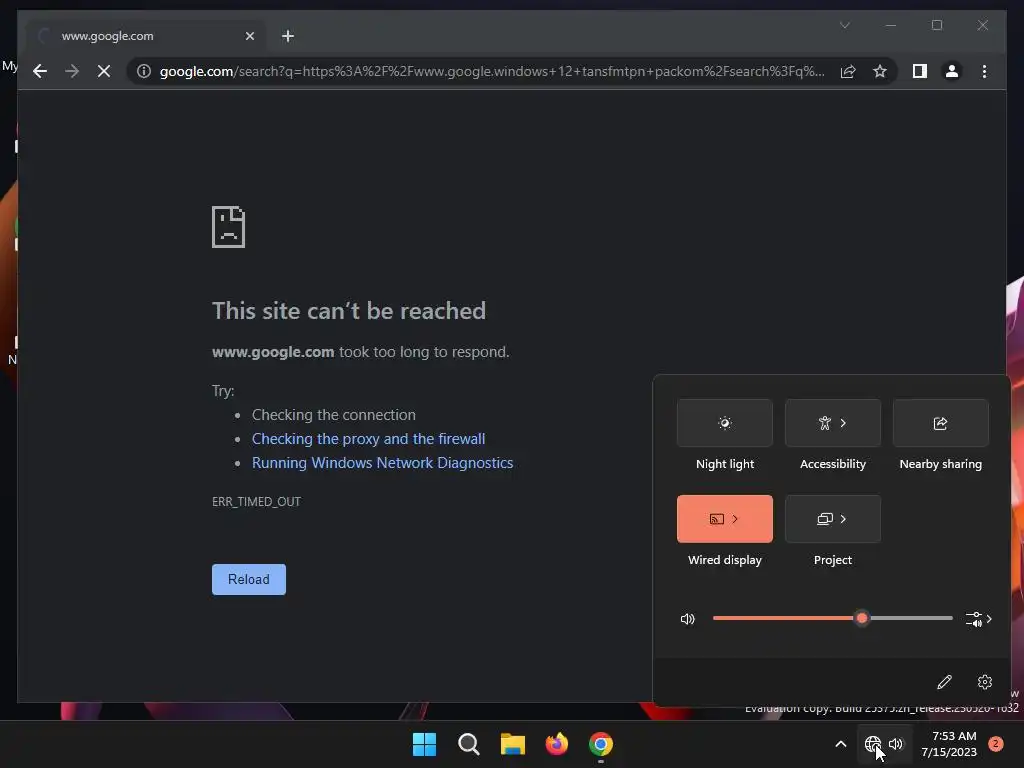Image resolution: width=1024 pixels, height=768 pixels.
Task: Bookmark this tab with the star icon
Action: click(x=880, y=71)
